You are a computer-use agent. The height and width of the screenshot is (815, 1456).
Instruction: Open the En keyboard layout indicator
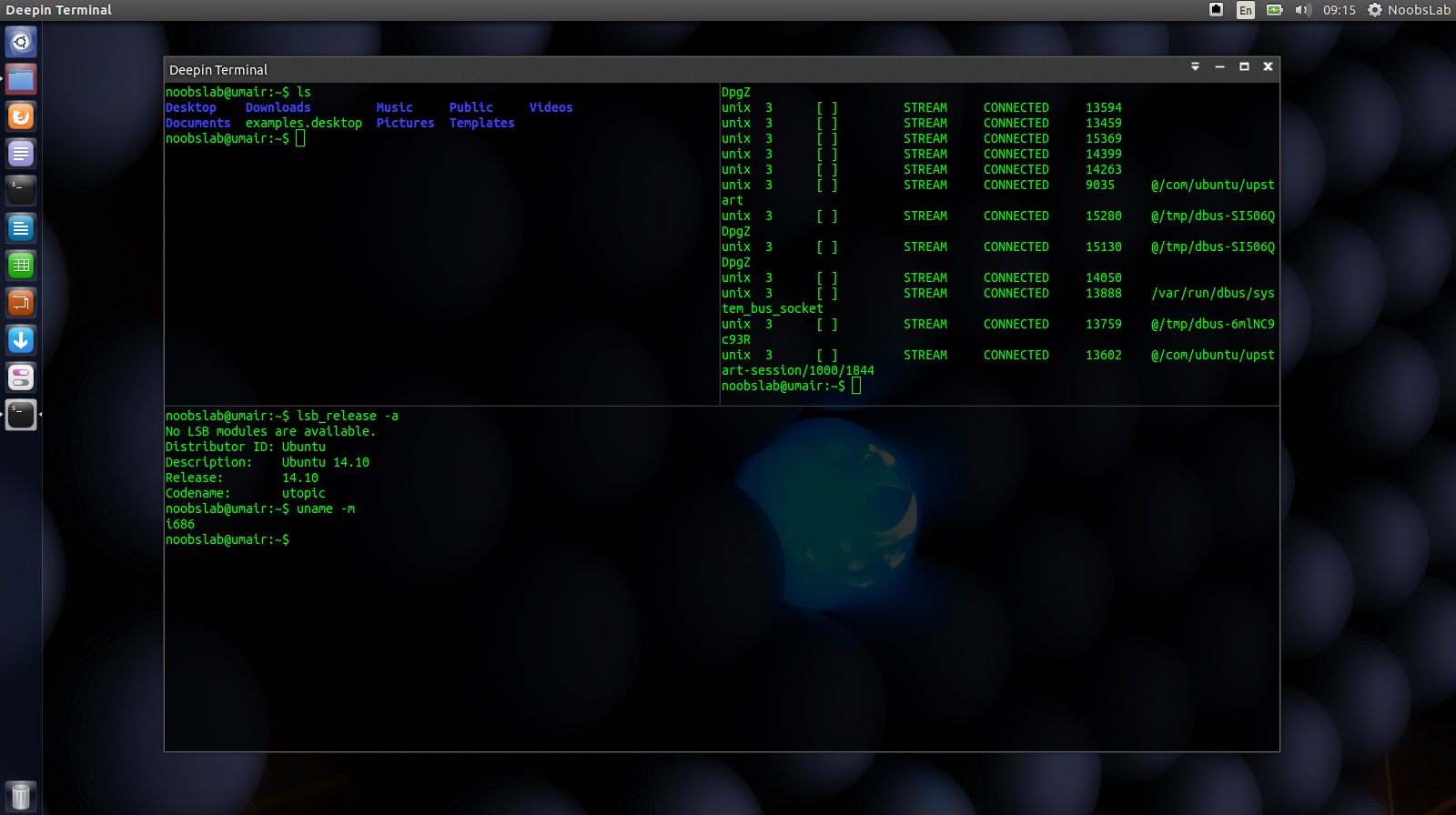(1246, 10)
